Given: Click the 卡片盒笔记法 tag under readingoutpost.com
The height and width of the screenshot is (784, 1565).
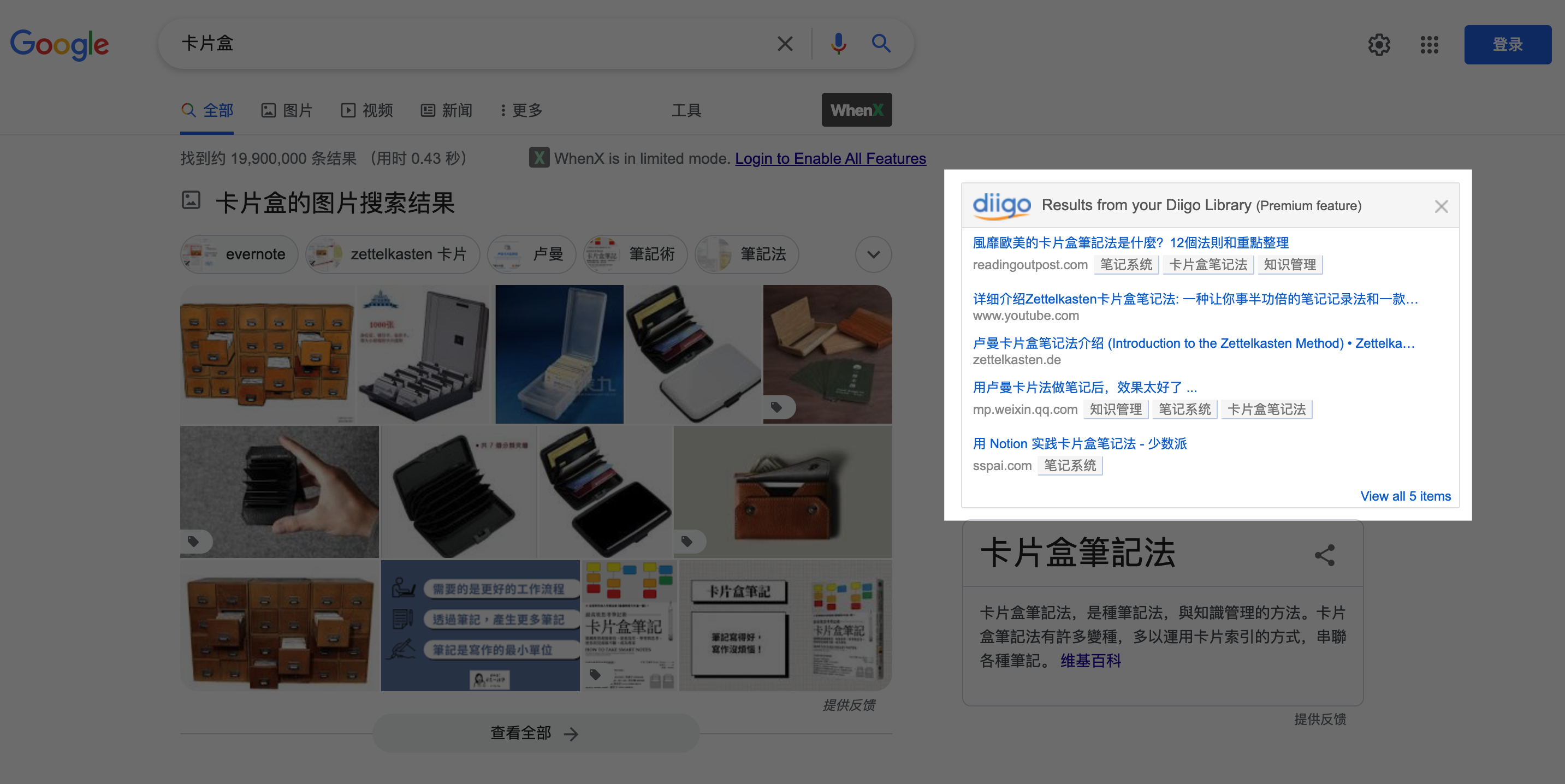Looking at the screenshot, I should pyautogui.click(x=1208, y=265).
